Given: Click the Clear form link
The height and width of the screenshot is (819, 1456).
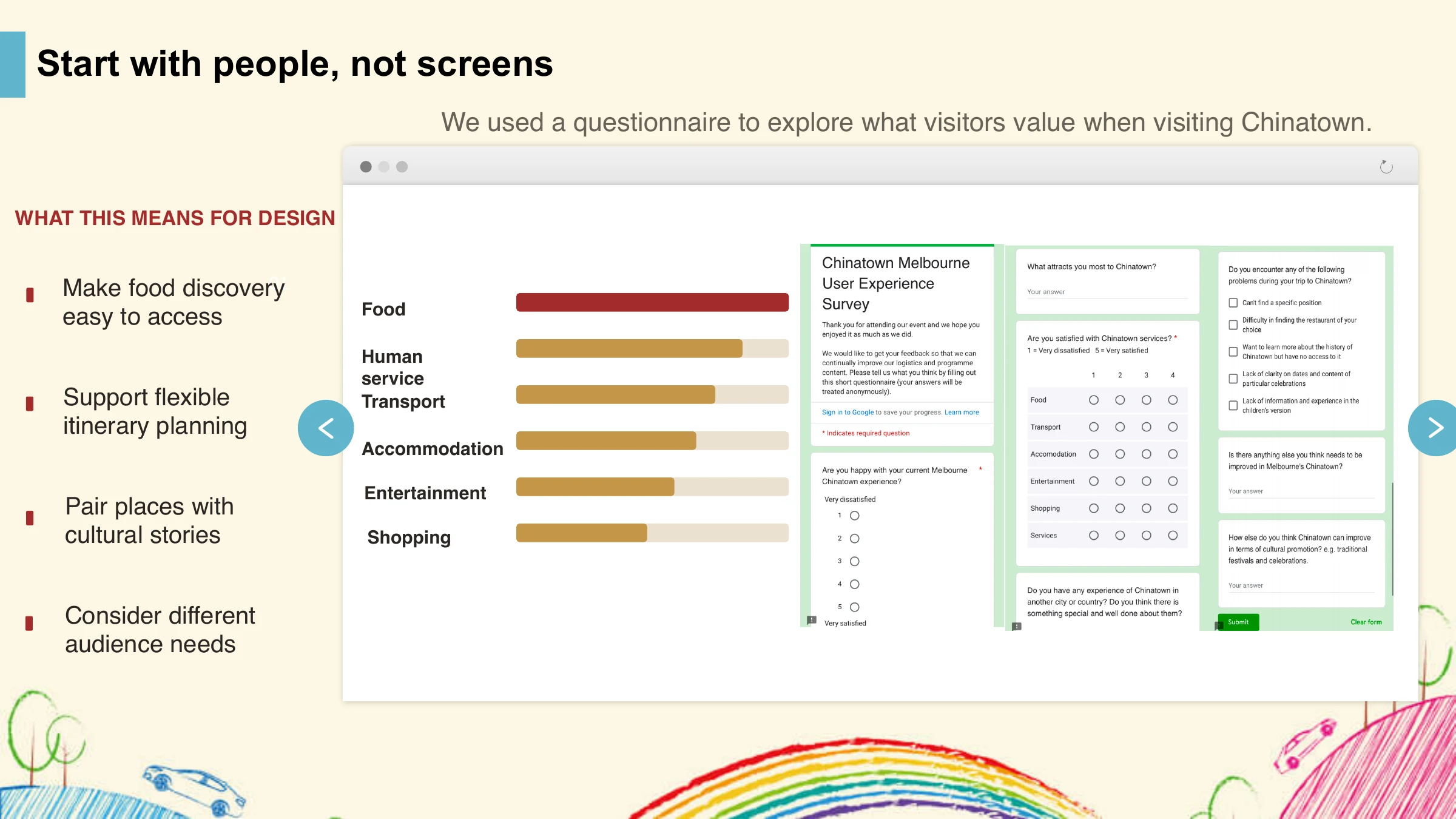Looking at the screenshot, I should coord(1366,622).
